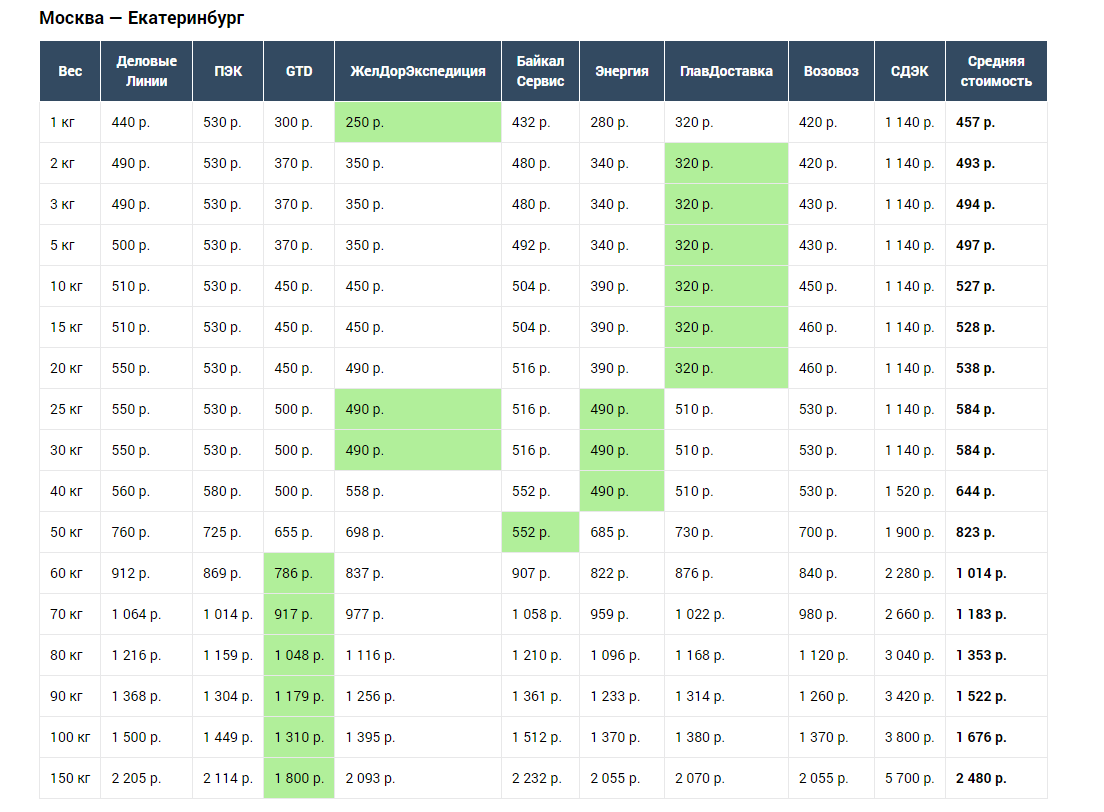Select the highlighted 552 р. cell in the 50 кг row
1104x812 pixels.
(x=541, y=532)
